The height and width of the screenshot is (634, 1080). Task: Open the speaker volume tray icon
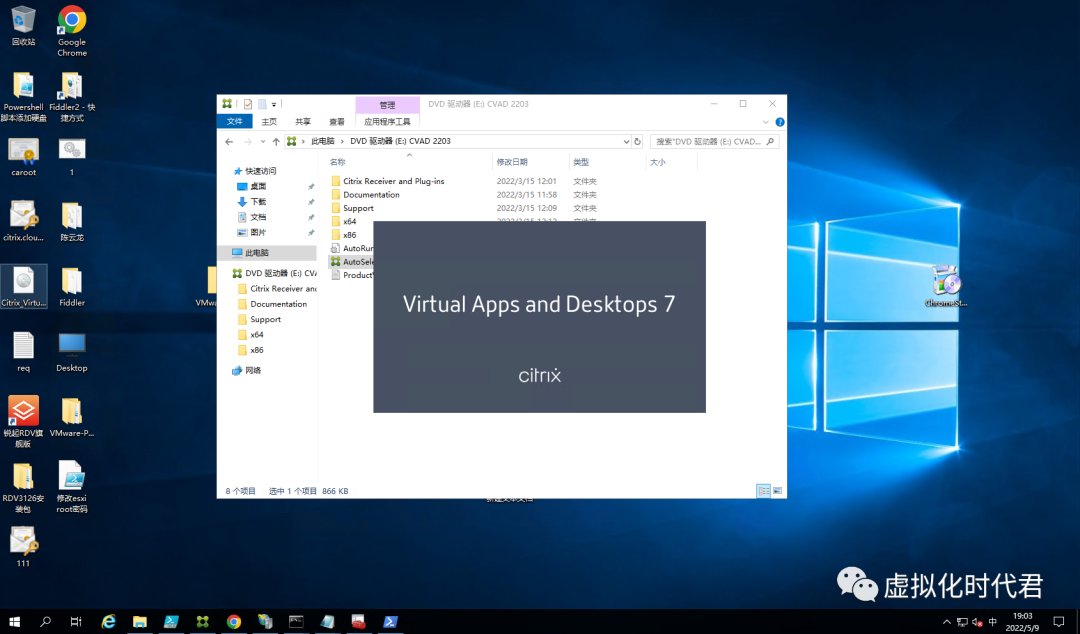(x=977, y=622)
